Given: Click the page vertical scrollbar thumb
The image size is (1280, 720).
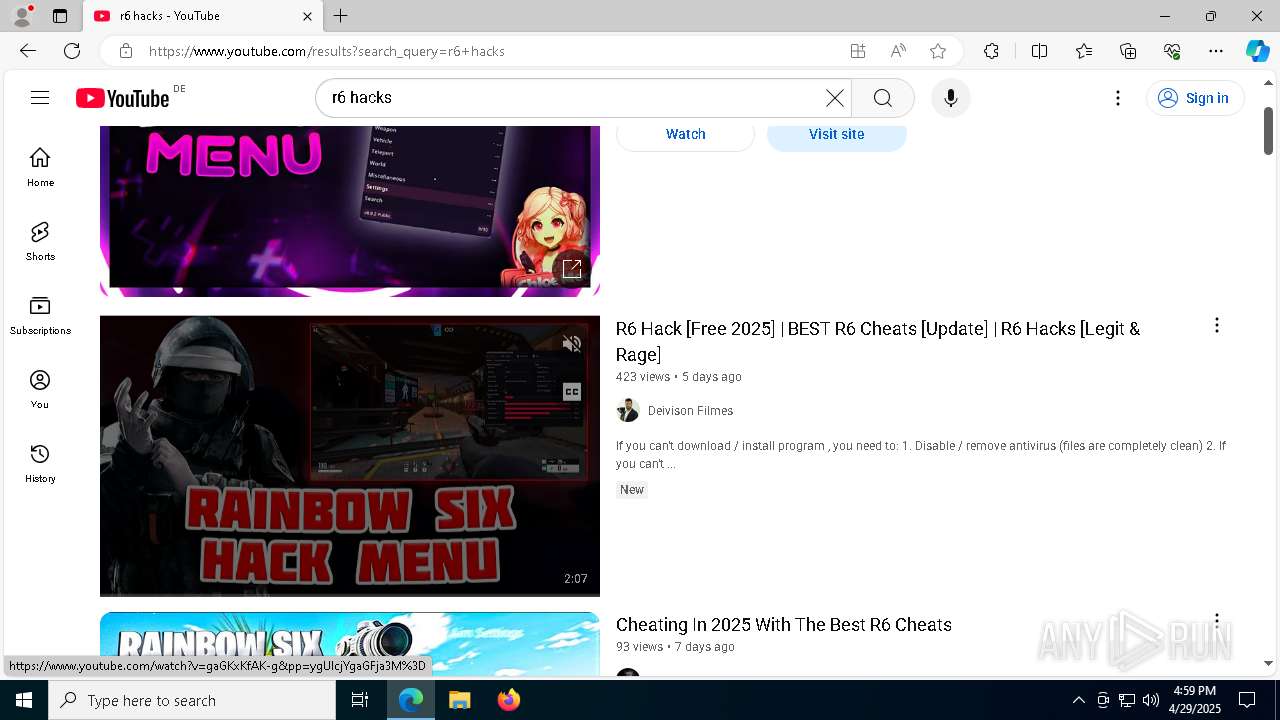Looking at the screenshot, I should pos(1268,131).
